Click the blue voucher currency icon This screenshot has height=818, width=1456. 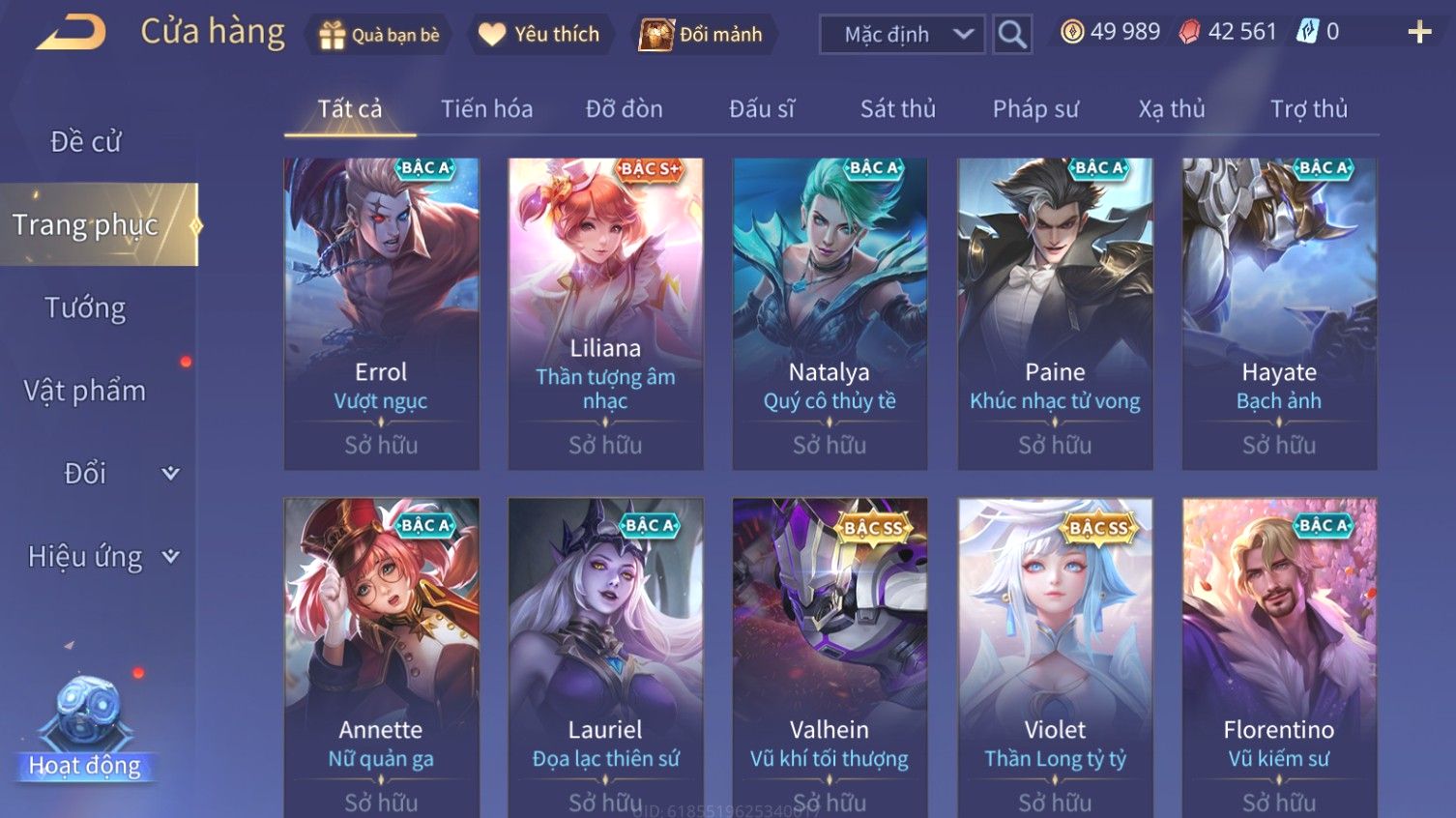tap(1308, 32)
